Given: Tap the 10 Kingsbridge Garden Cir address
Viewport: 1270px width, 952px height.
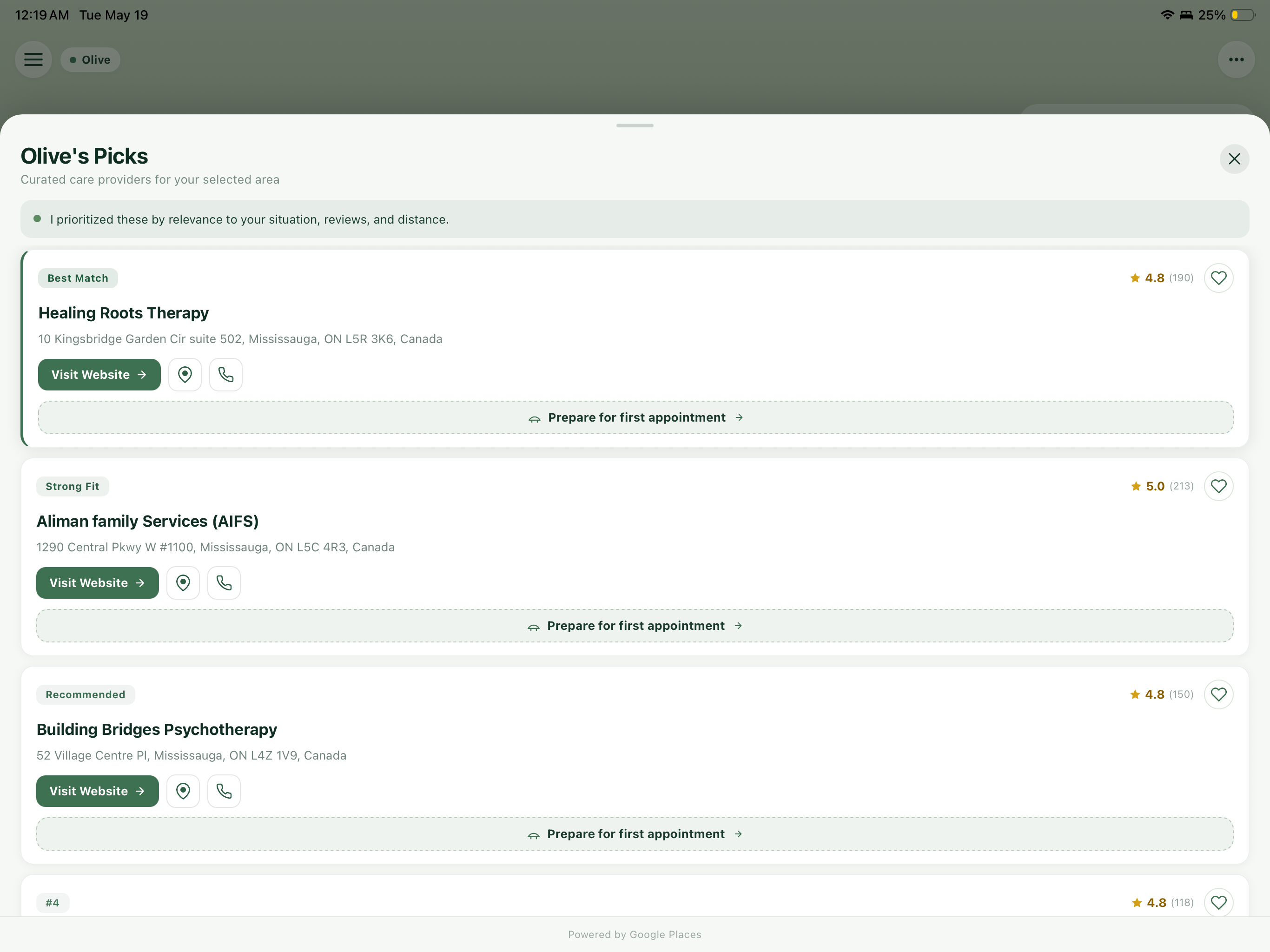Looking at the screenshot, I should (240, 339).
